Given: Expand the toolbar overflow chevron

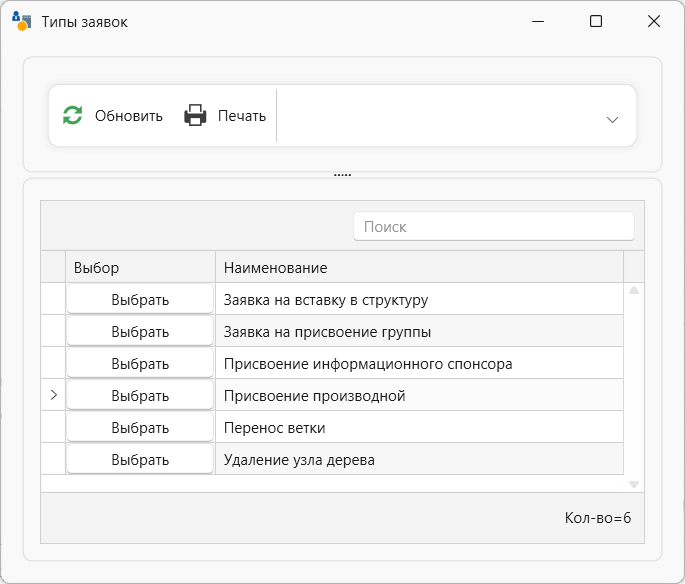Looking at the screenshot, I should 612,120.
